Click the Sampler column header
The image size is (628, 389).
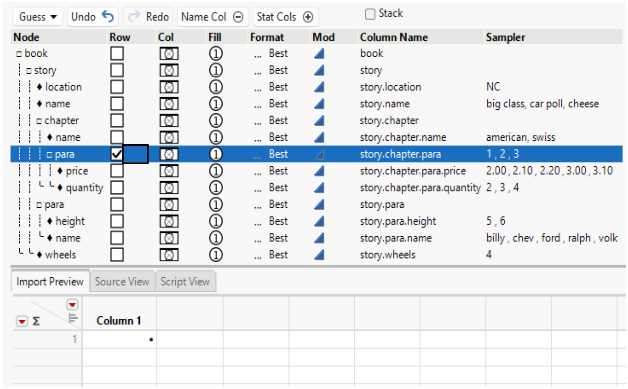[505, 37]
